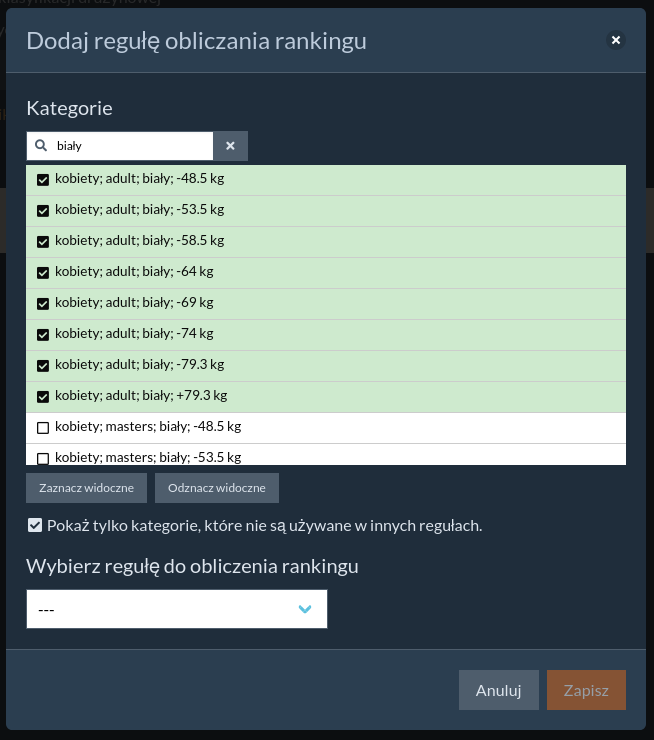Click the search magnifier icon
The width and height of the screenshot is (654, 740).
[x=41, y=146]
